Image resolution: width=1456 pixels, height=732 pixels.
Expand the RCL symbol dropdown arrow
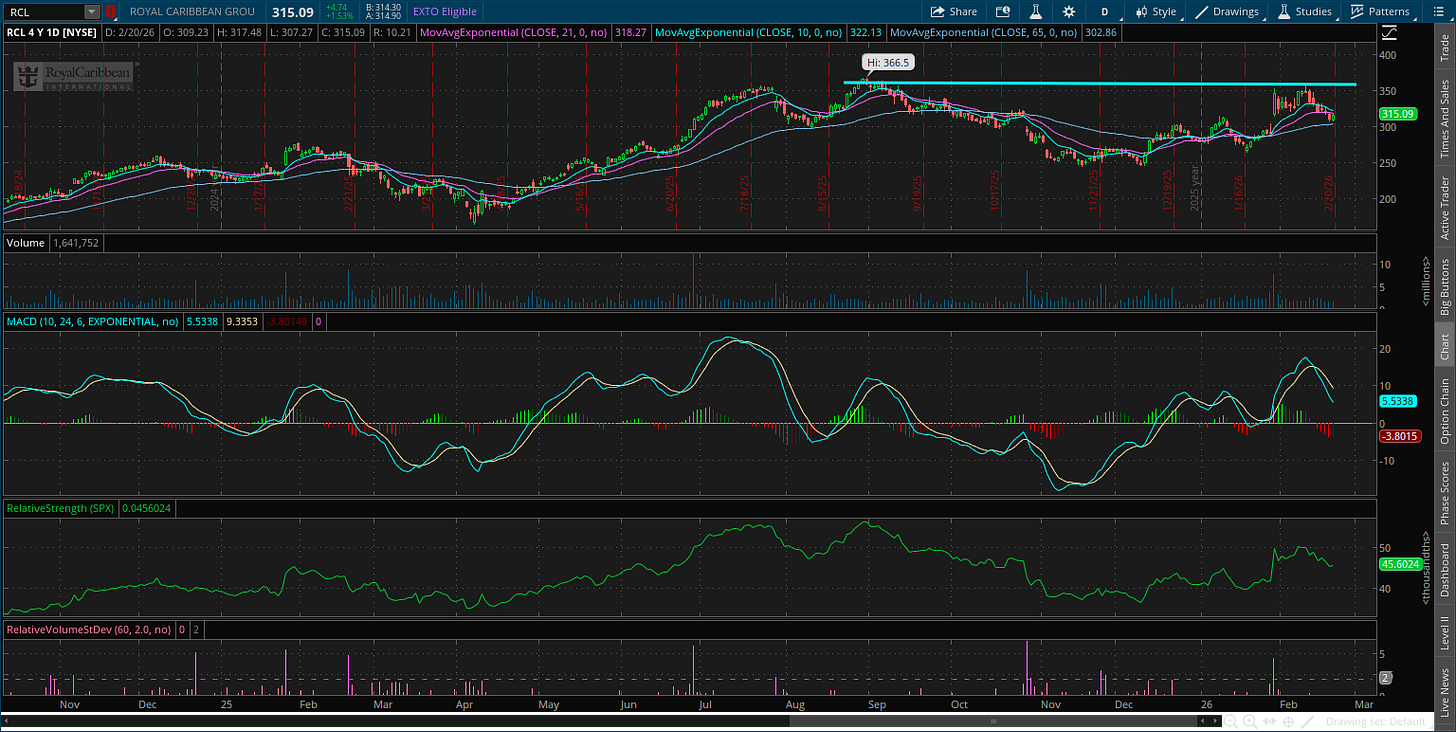[92, 12]
